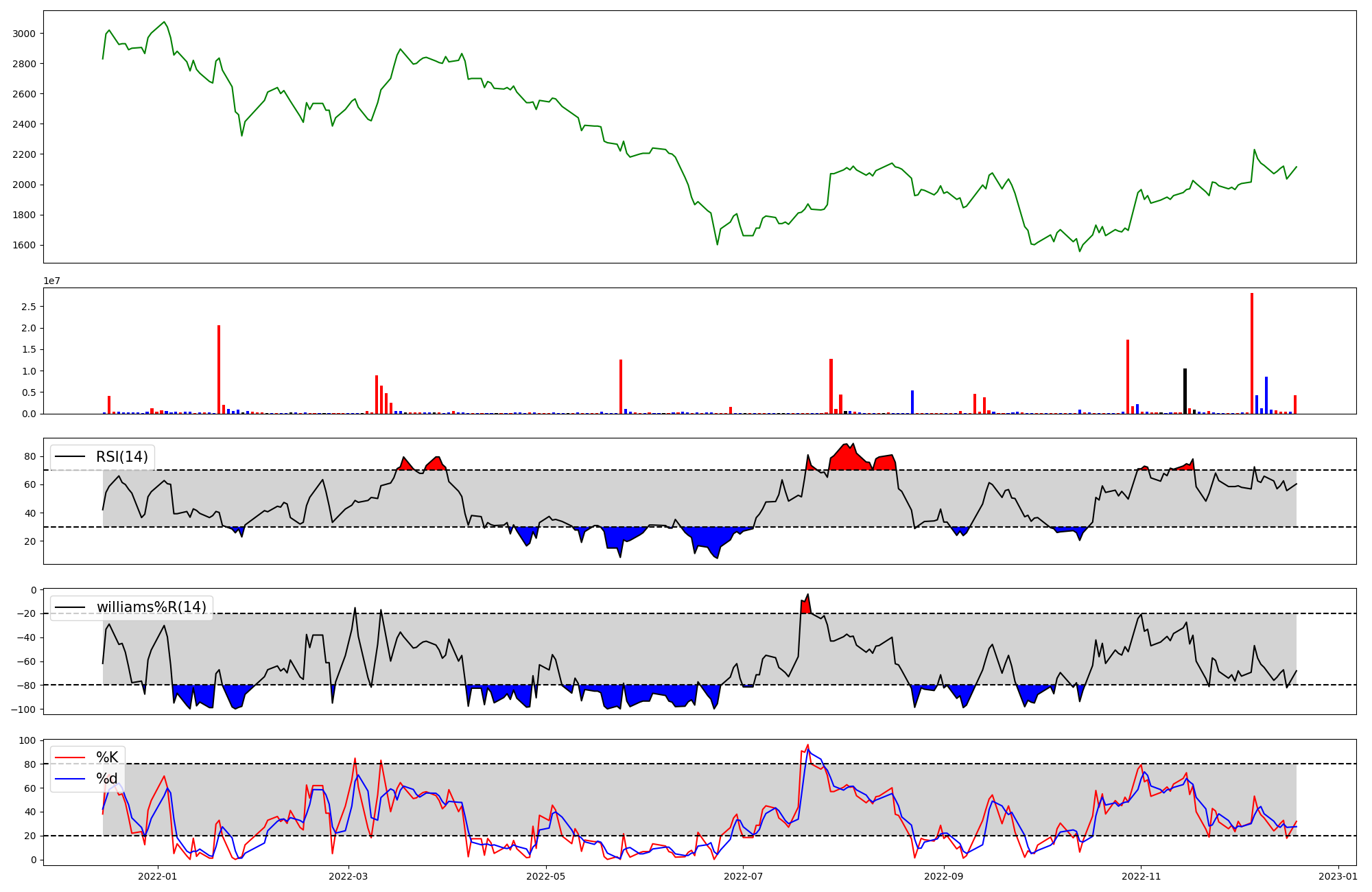The image size is (1372, 892).
Task: Click the 2.0 volume axis tick
Action: pyautogui.click(x=28, y=328)
